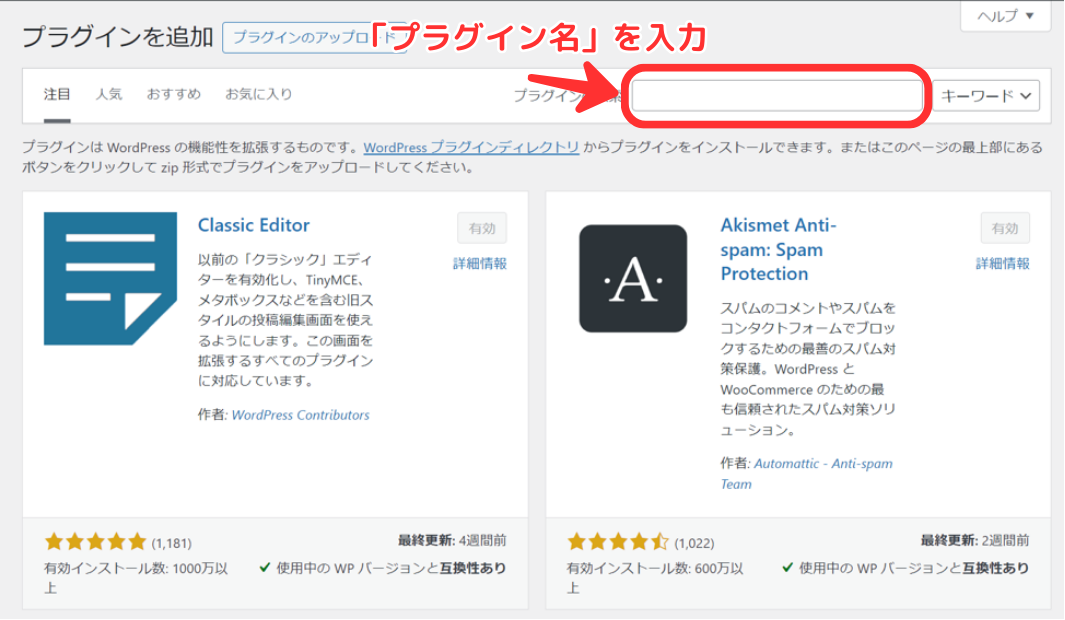
Task: Click the Akismet description text
Action: pyautogui.click(x=808, y=369)
